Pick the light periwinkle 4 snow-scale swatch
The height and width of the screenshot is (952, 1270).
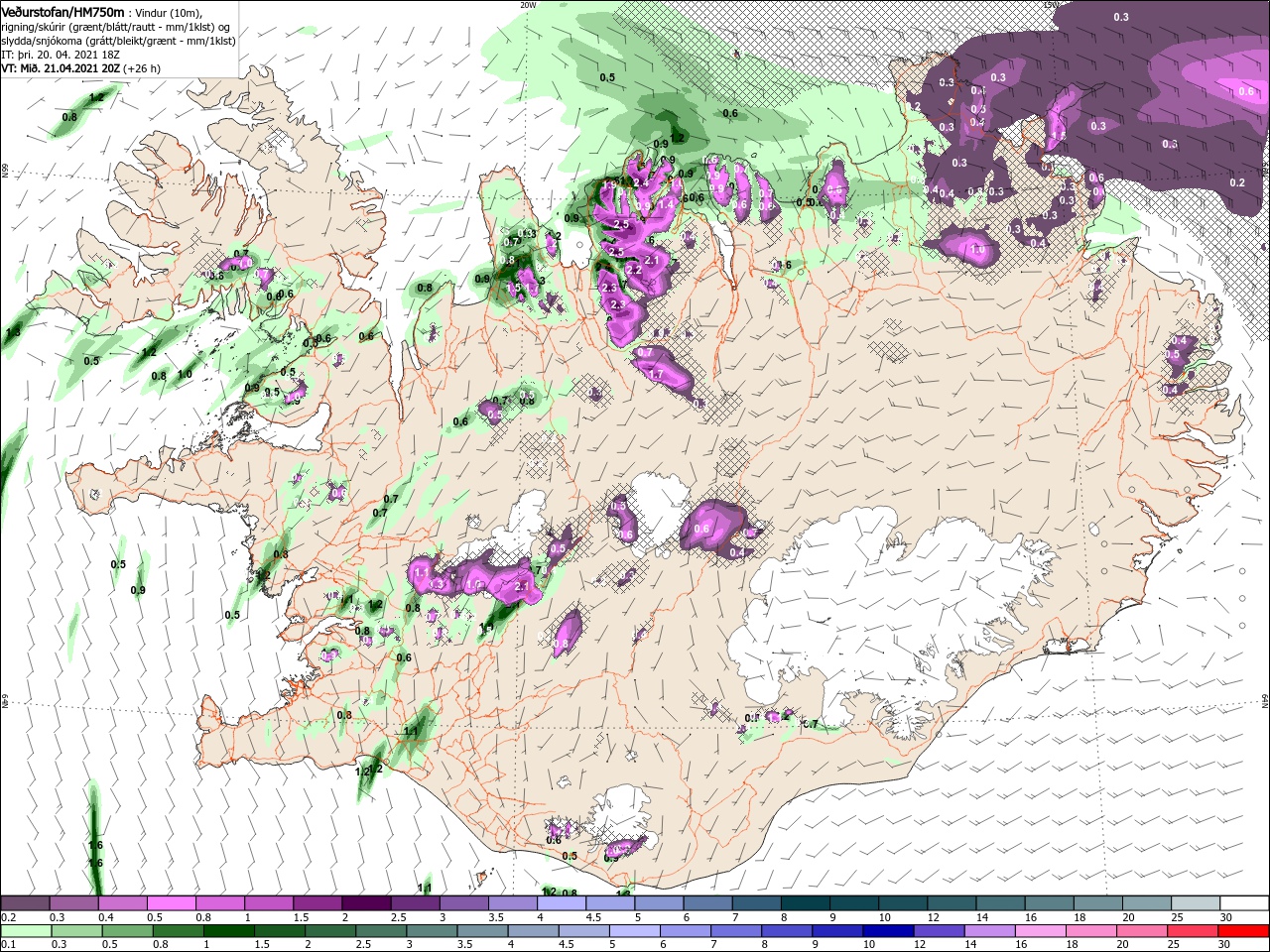click(561, 903)
